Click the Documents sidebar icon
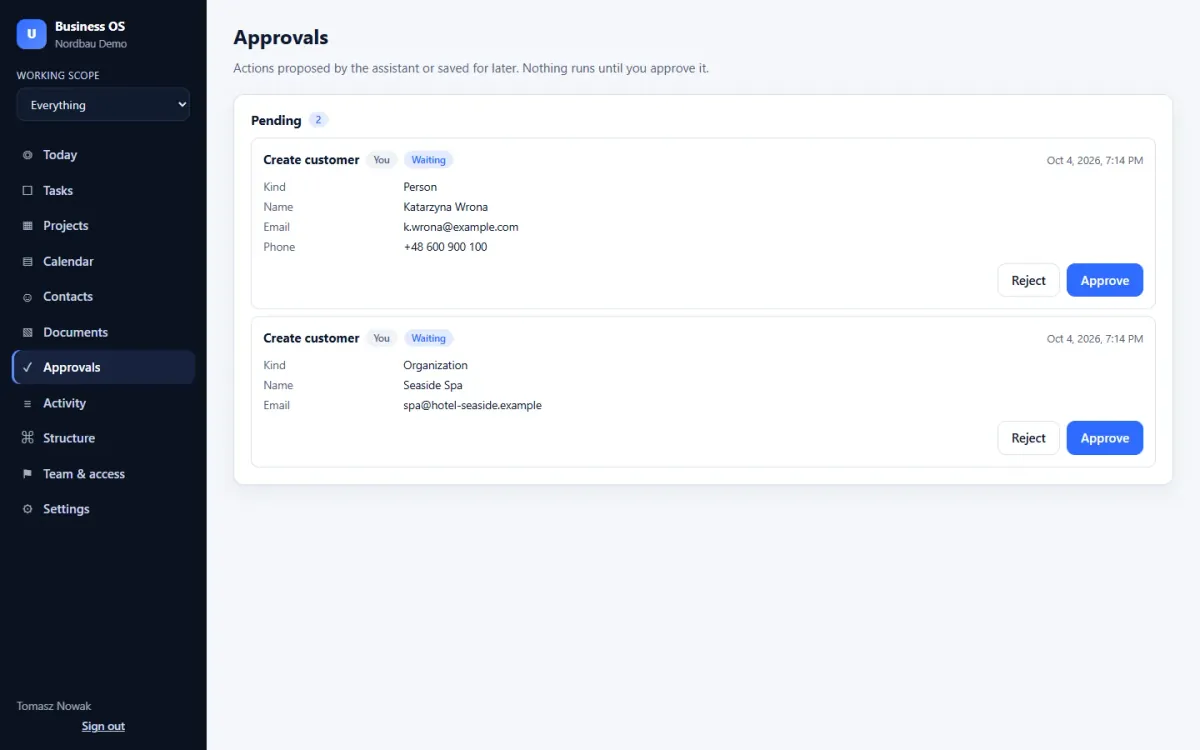The width and height of the screenshot is (1200, 750). 27,332
